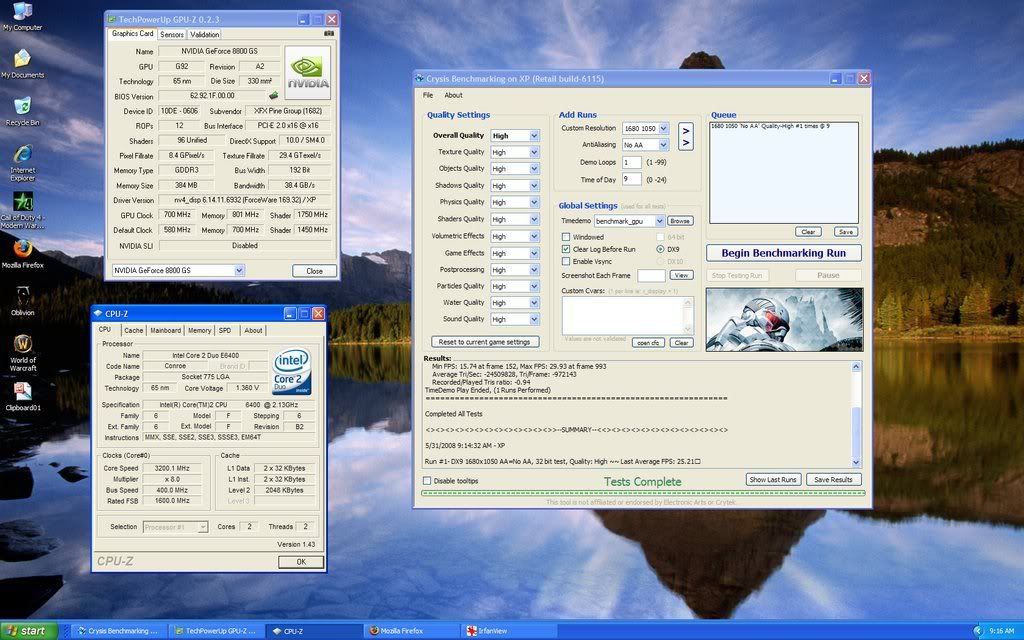Launch Mozilla Firefox desktop shortcut
Screen dimensions: 1024x640
coord(23,254)
